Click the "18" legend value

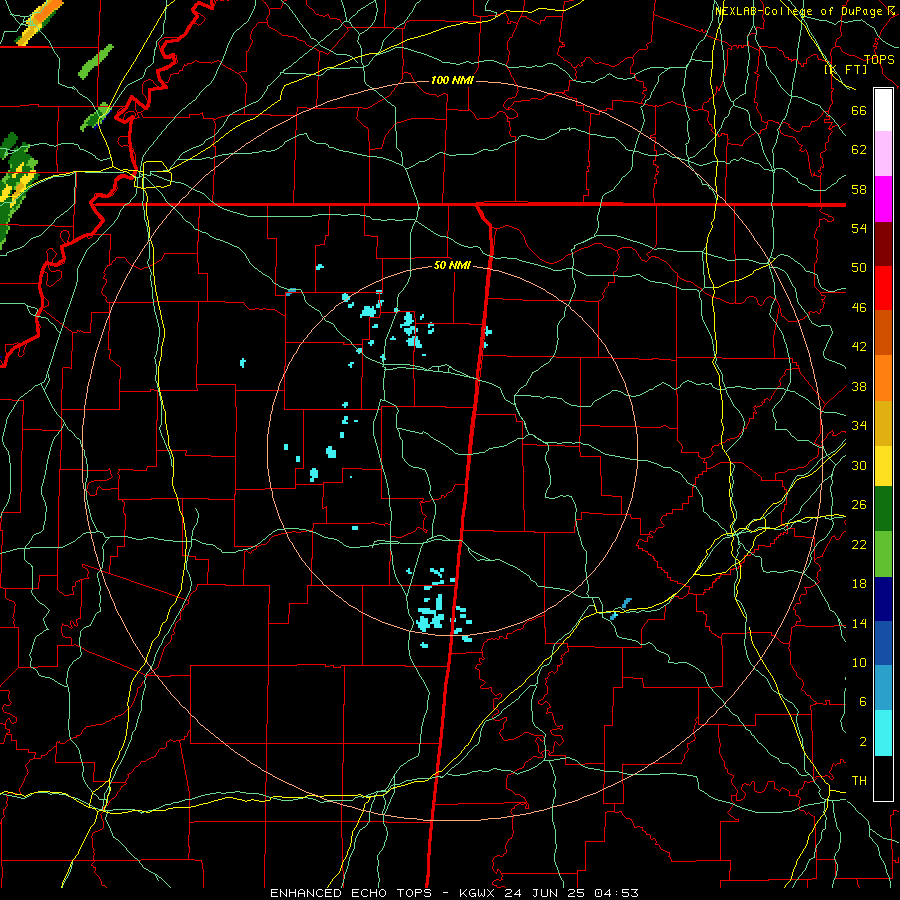coord(859,584)
